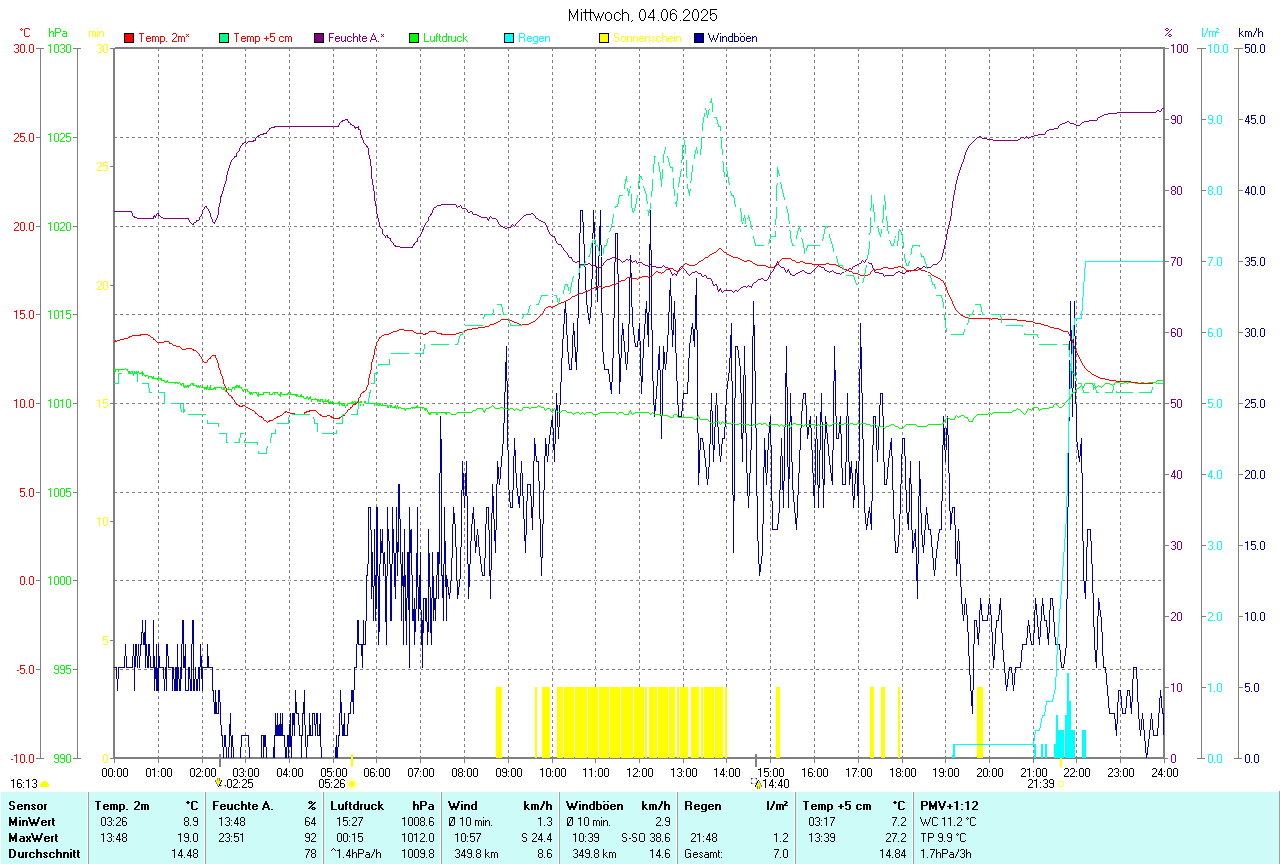Click the marker icon beside 02:25
Viewport: 1280px width, 864px height.
pyautogui.click(x=219, y=784)
